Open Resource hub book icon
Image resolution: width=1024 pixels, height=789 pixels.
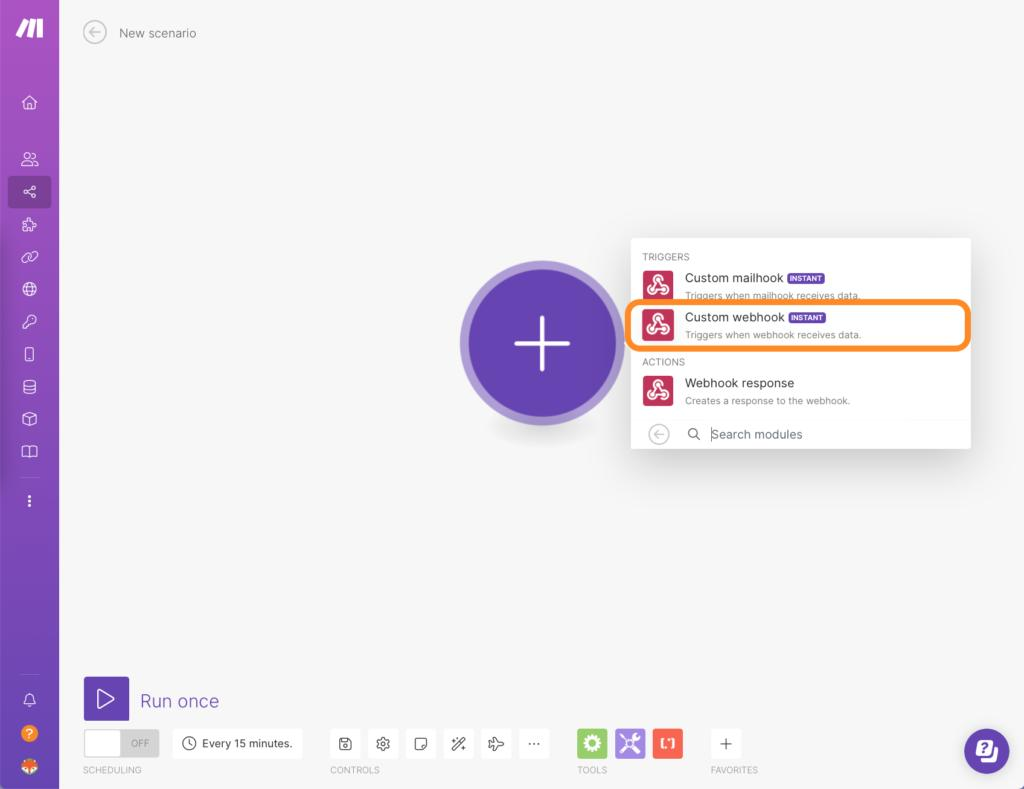pos(29,451)
